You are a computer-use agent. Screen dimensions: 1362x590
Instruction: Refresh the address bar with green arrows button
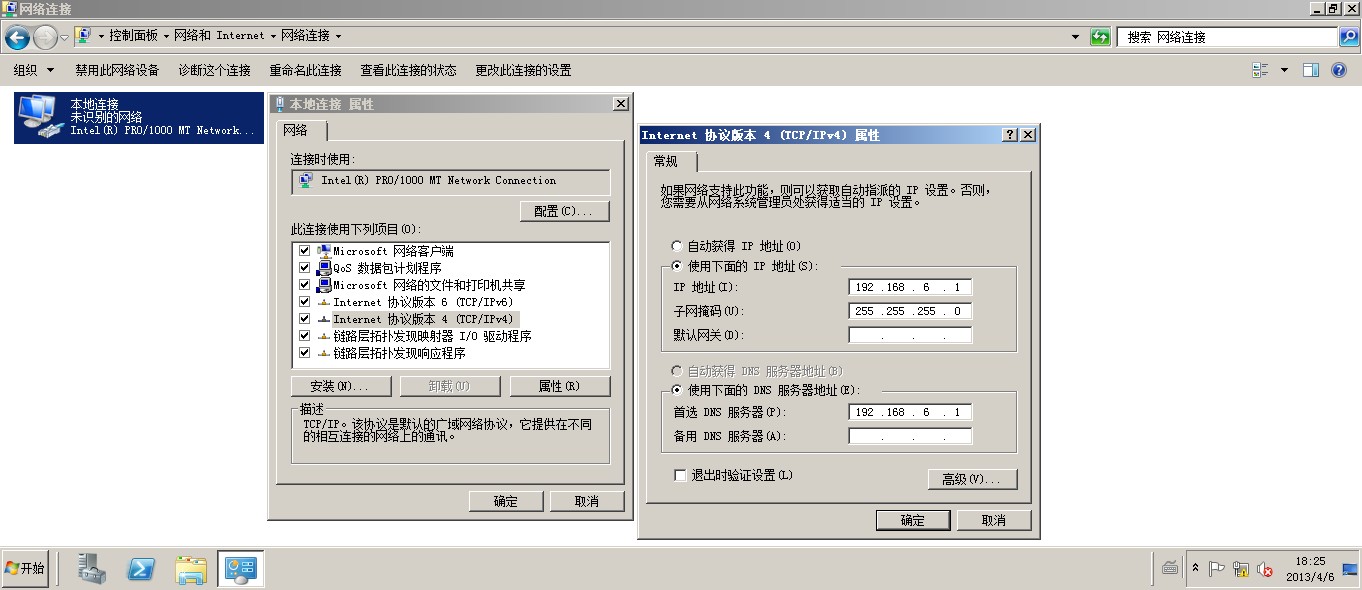pyautogui.click(x=1100, y=37)
